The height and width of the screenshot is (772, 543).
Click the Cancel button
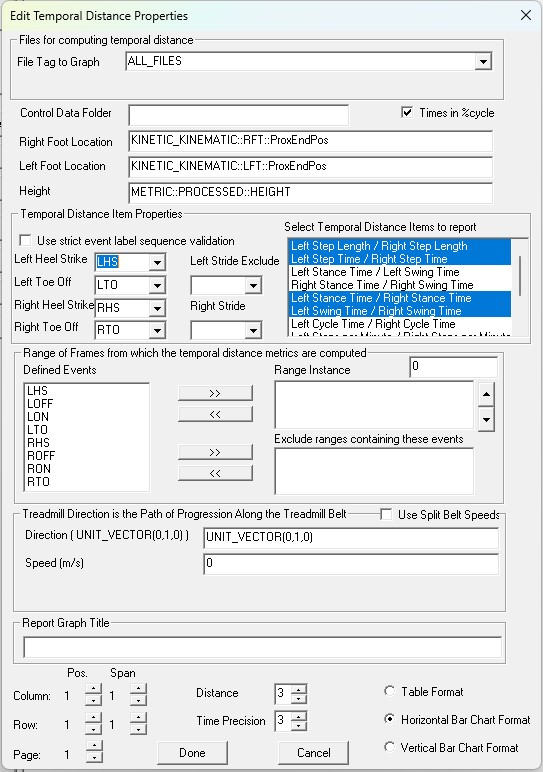314,753
